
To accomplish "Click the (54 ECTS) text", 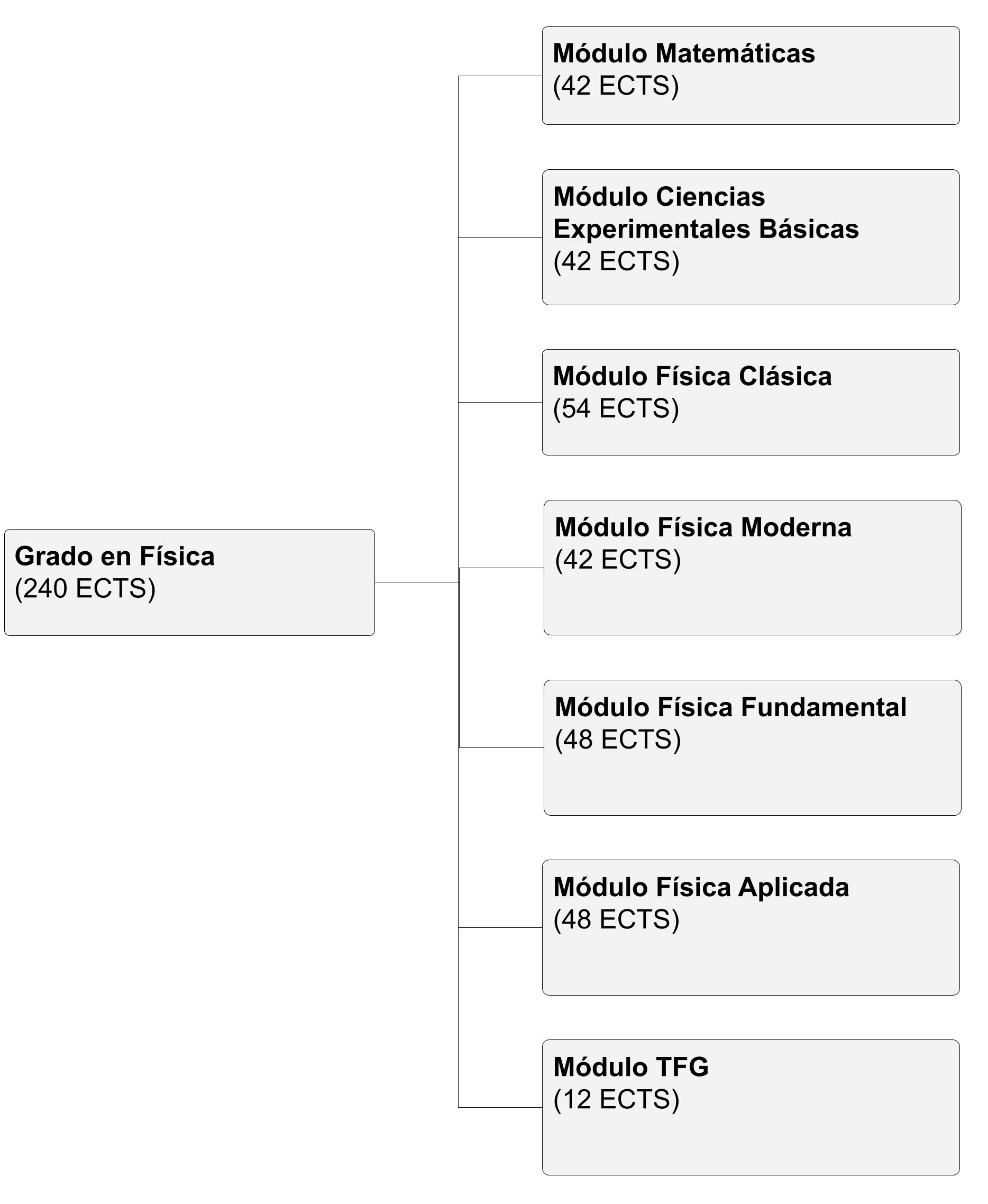I will point(616,409).
